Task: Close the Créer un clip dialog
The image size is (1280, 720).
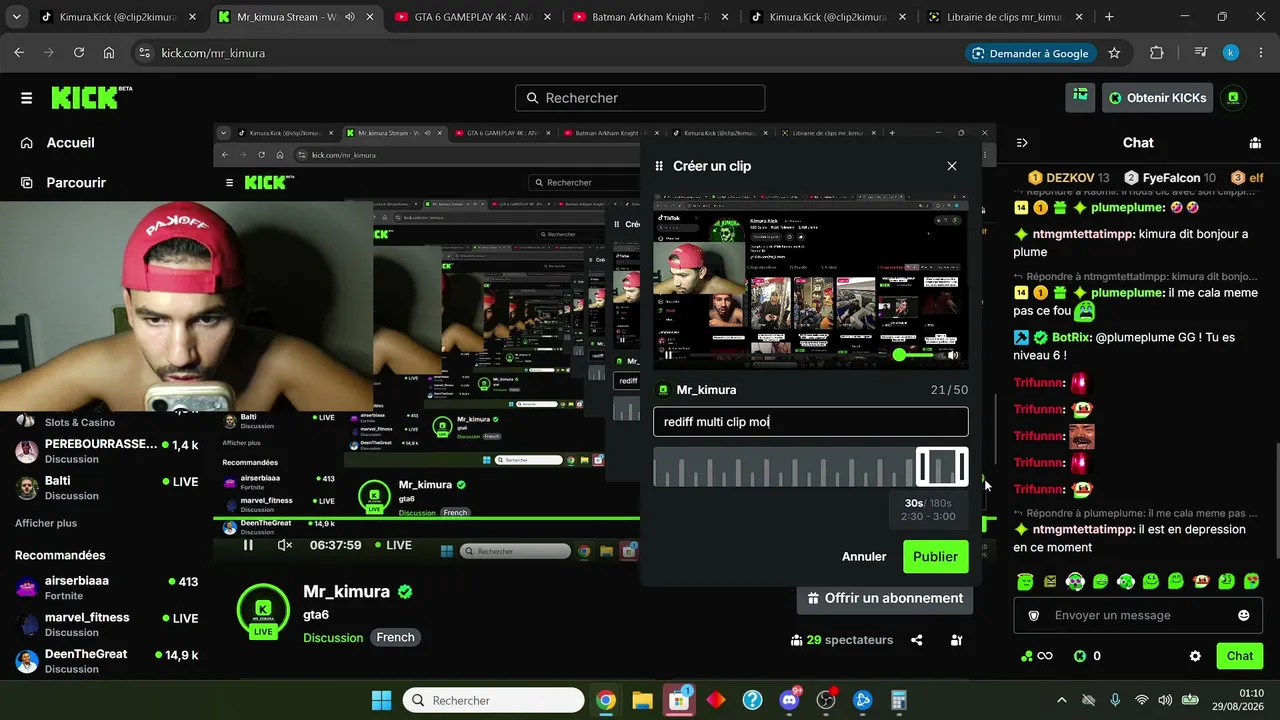Action: pos(952,166)
